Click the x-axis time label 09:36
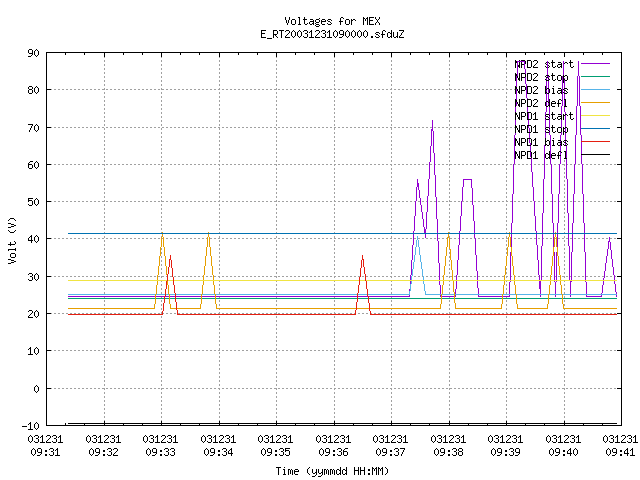 [333, 452]
